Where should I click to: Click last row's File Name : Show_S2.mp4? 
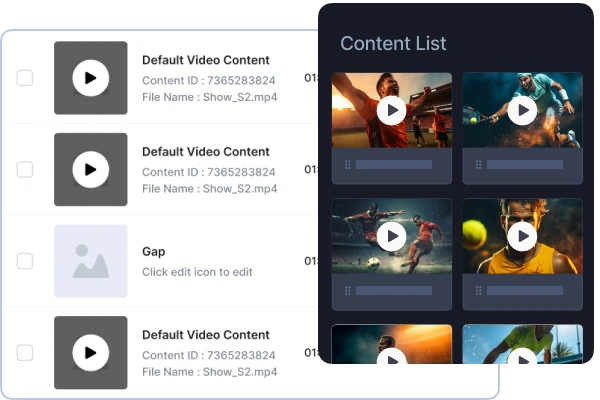pos(210,372)
